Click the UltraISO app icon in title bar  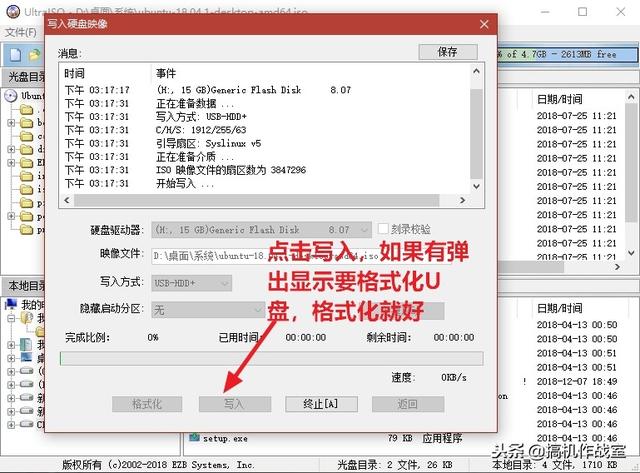13,11
